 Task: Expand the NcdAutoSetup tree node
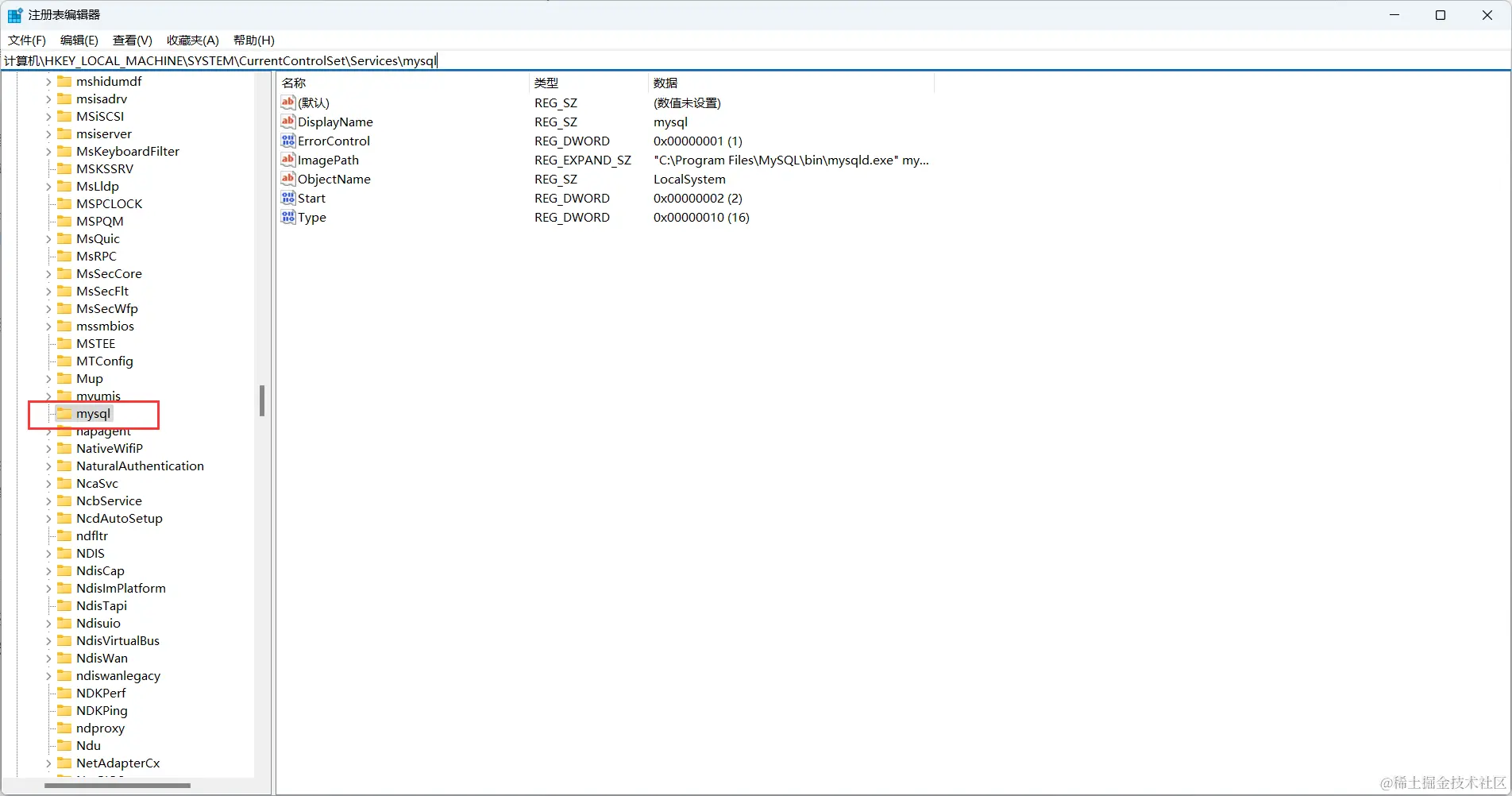pyautogui.click(x=48, y=518)
